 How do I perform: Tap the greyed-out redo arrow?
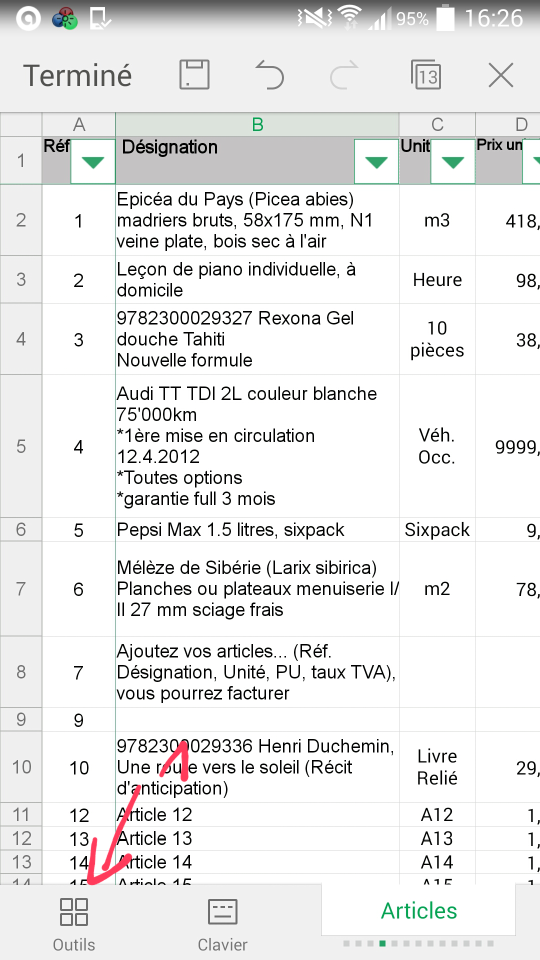pyautogui.click(x=344, y=76)
